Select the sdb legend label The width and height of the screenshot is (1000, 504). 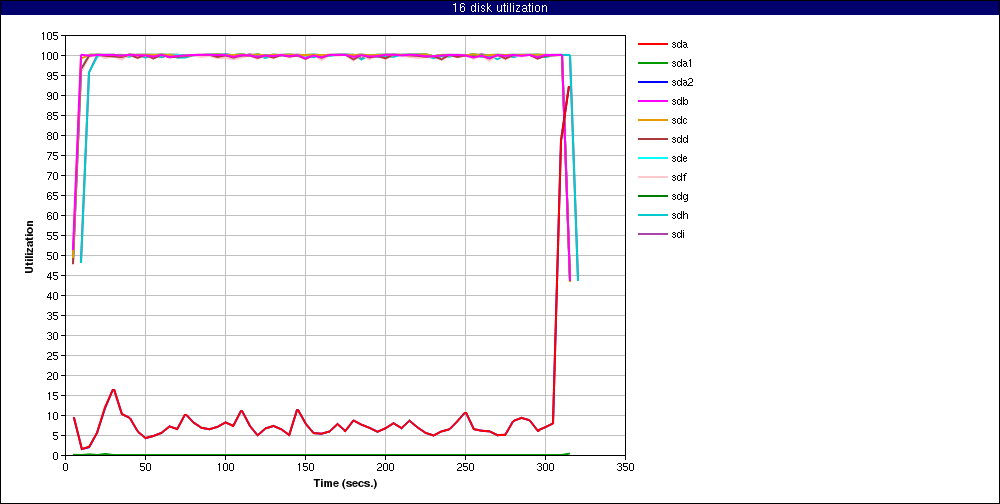point(679,101)
